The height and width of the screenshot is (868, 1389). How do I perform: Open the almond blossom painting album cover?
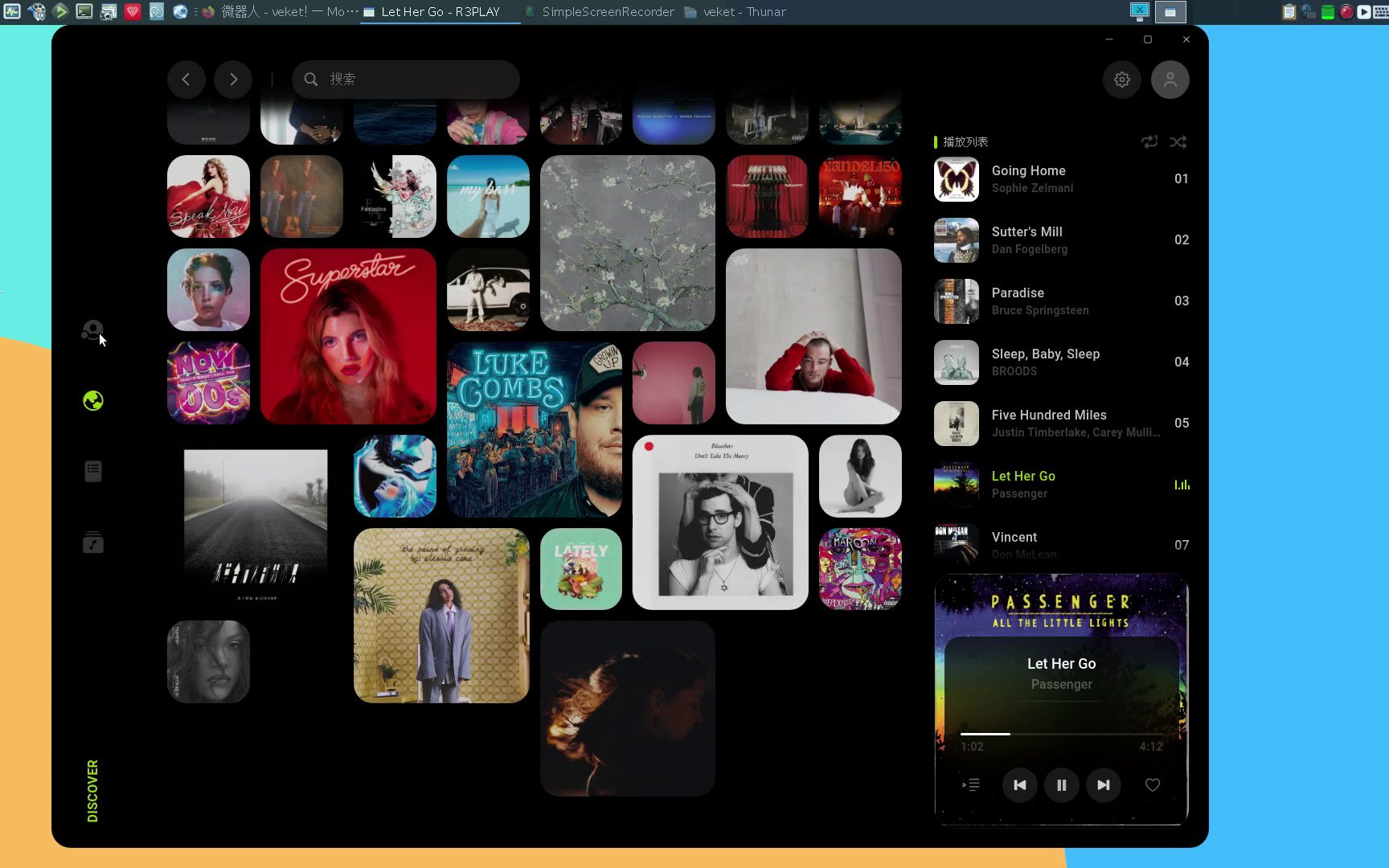628,244
